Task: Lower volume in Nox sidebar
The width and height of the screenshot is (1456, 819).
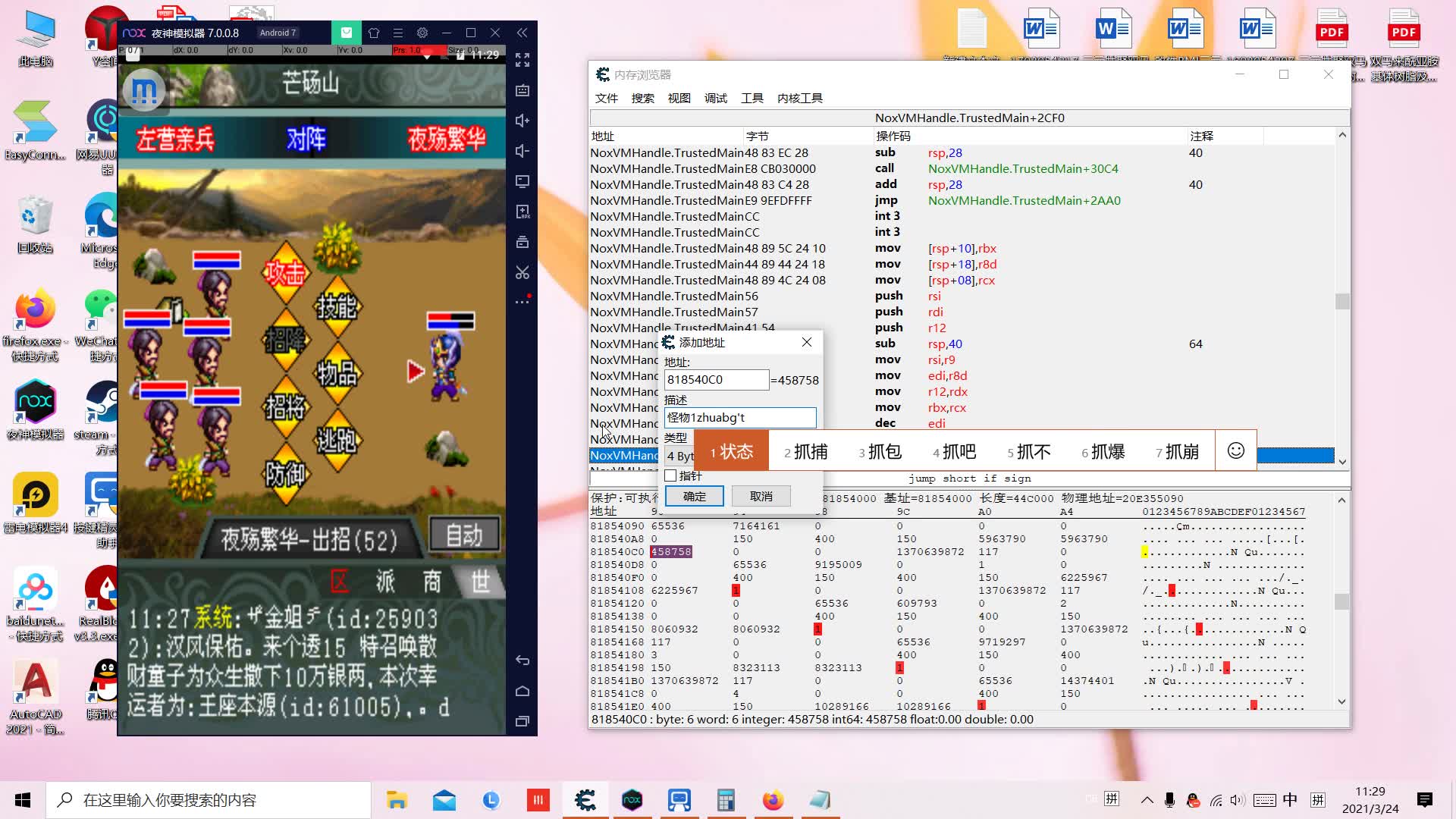Action: coord(522,151)
